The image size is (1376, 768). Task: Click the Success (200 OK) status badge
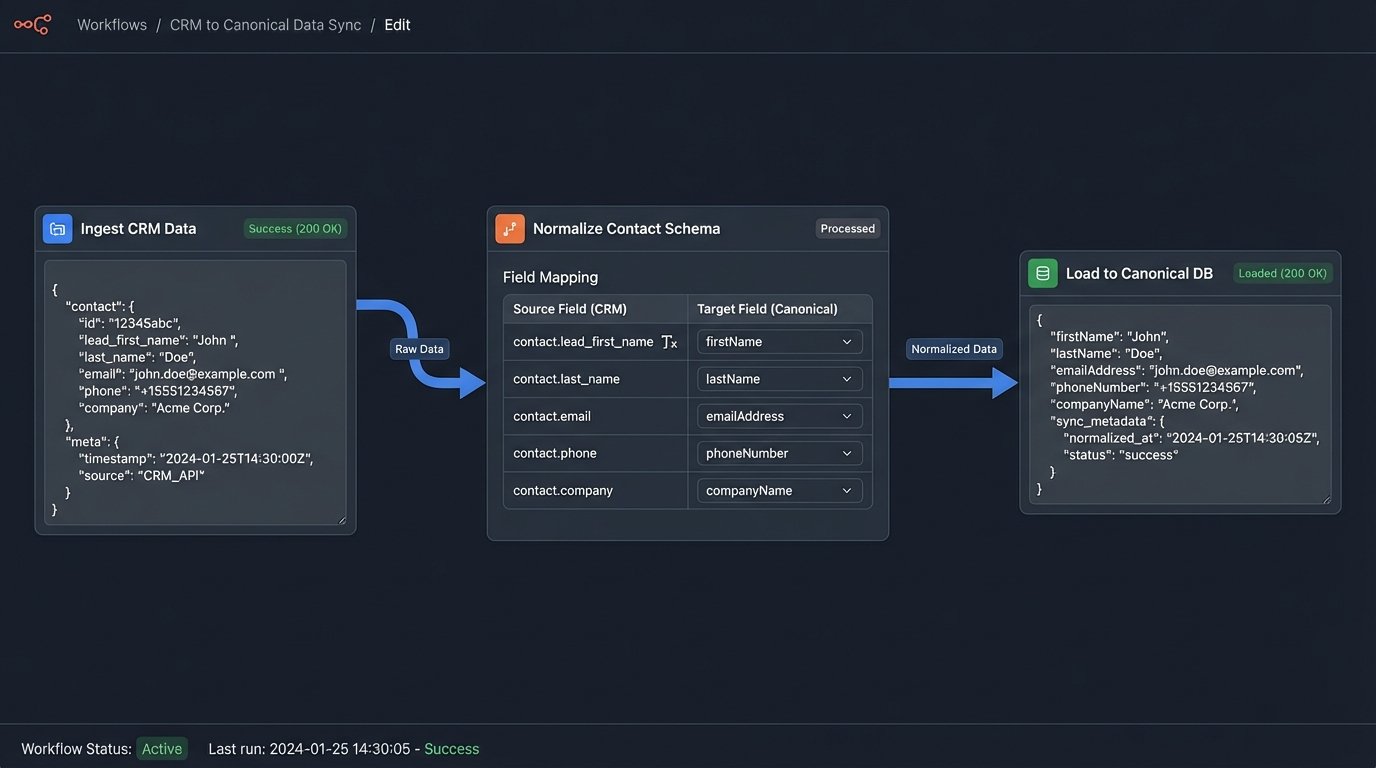point(295,229)
